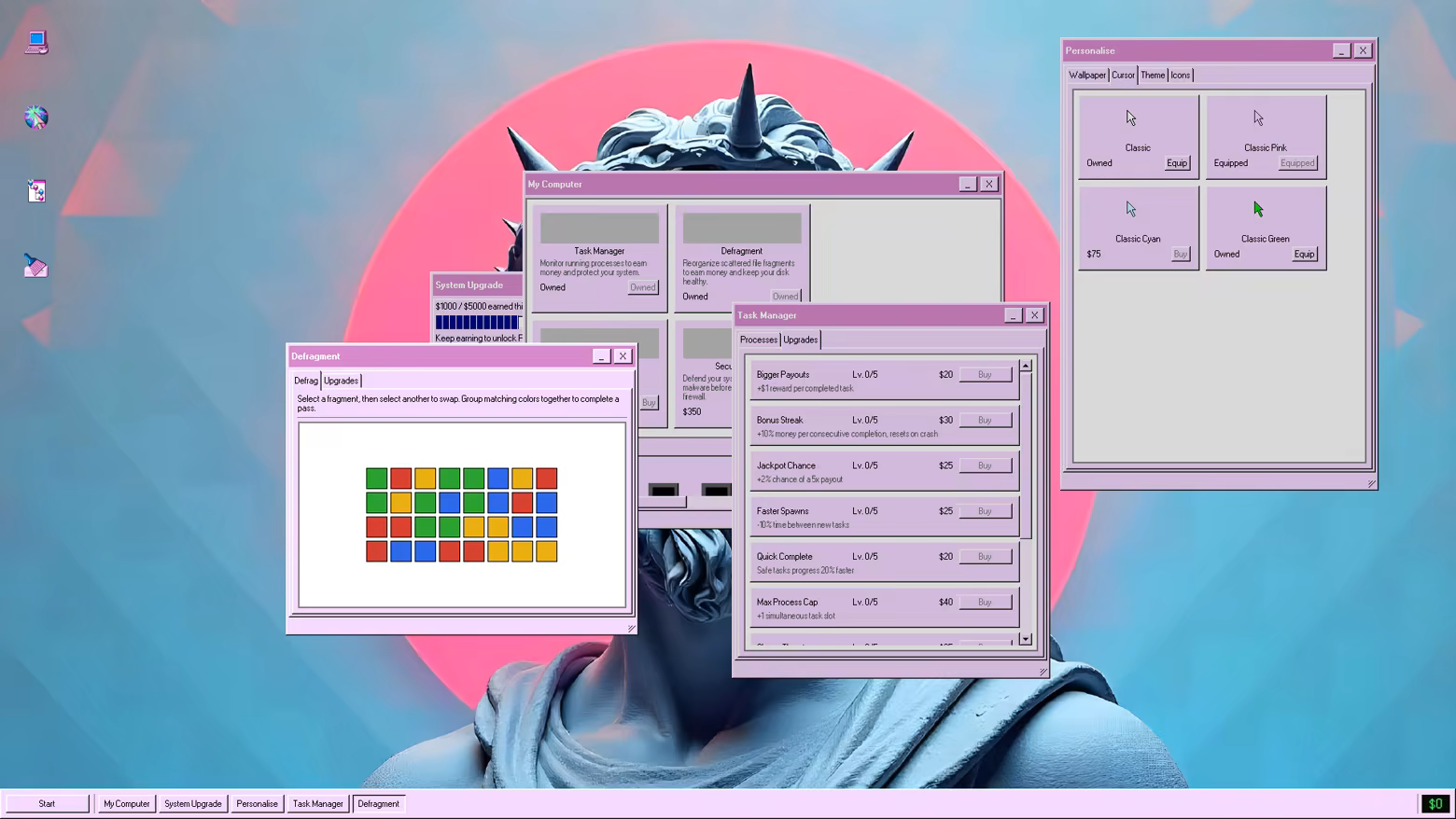Viewport: 1456px width, 819px height.
Task: Open the Upgrades tab in Defragment window
Action: pyautogui.click(x=341, y=381)
